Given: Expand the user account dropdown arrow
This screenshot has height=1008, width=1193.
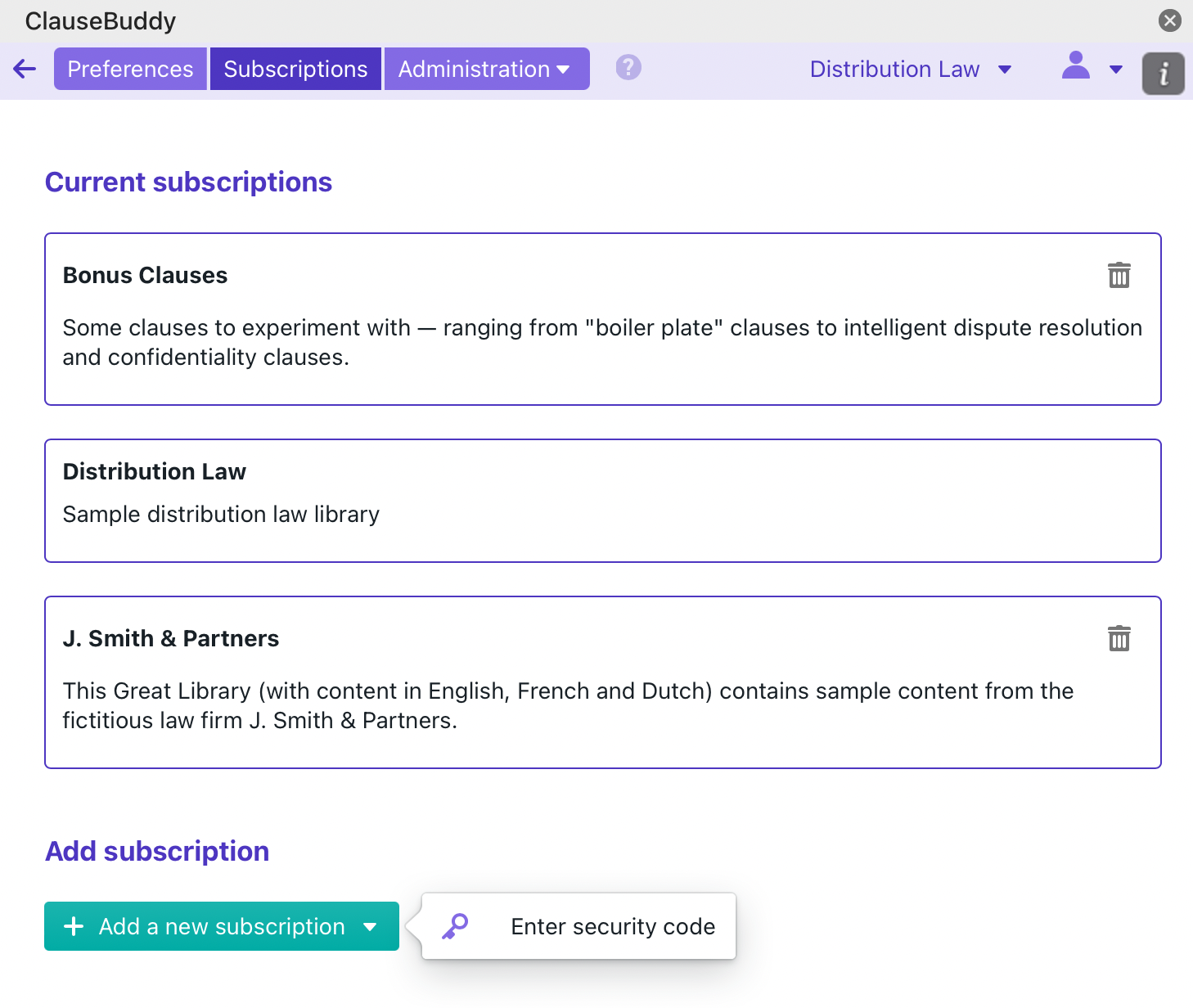Looking at the screenshot, I should tap(1116, 70).
